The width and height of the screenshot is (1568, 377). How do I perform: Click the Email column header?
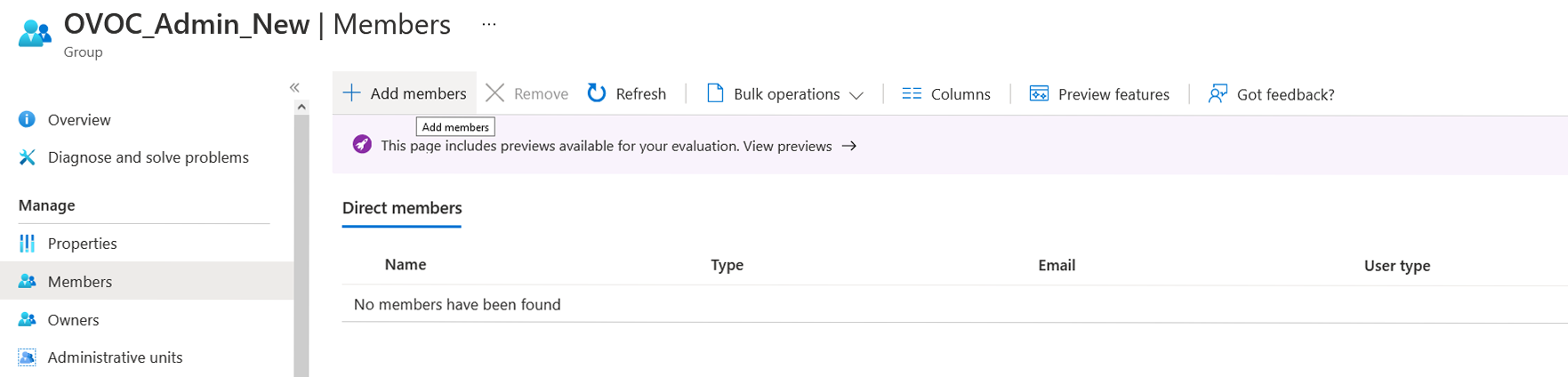pyautogui.click(x=1057, y=265)
